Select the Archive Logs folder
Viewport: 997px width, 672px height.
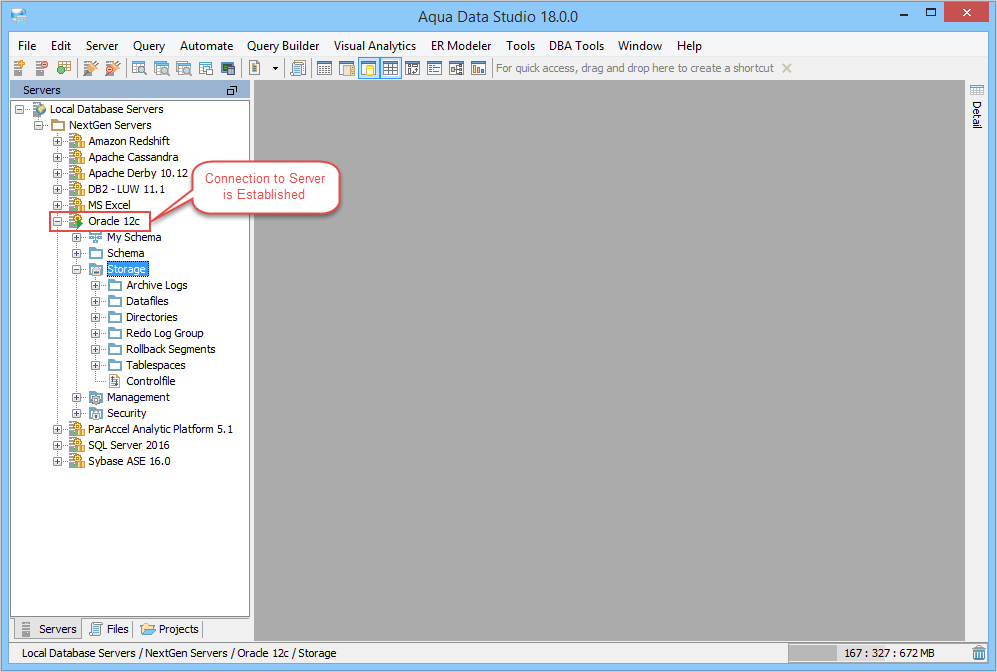click(x=156, y=285)
